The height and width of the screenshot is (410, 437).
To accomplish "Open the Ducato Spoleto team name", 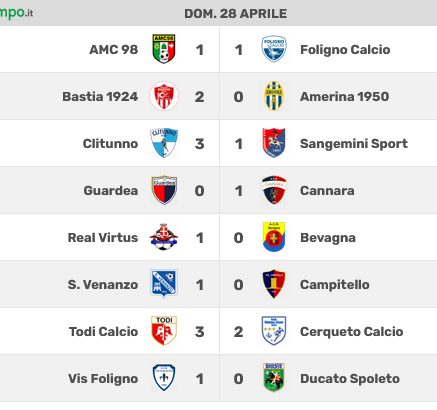I will 350,379.
